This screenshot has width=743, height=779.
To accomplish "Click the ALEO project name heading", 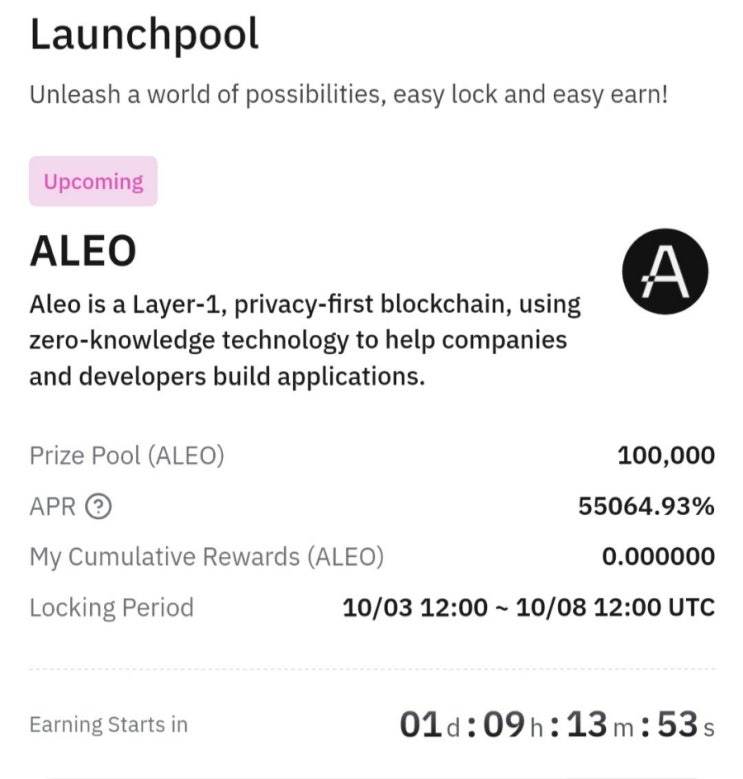I will coord(82,252).
